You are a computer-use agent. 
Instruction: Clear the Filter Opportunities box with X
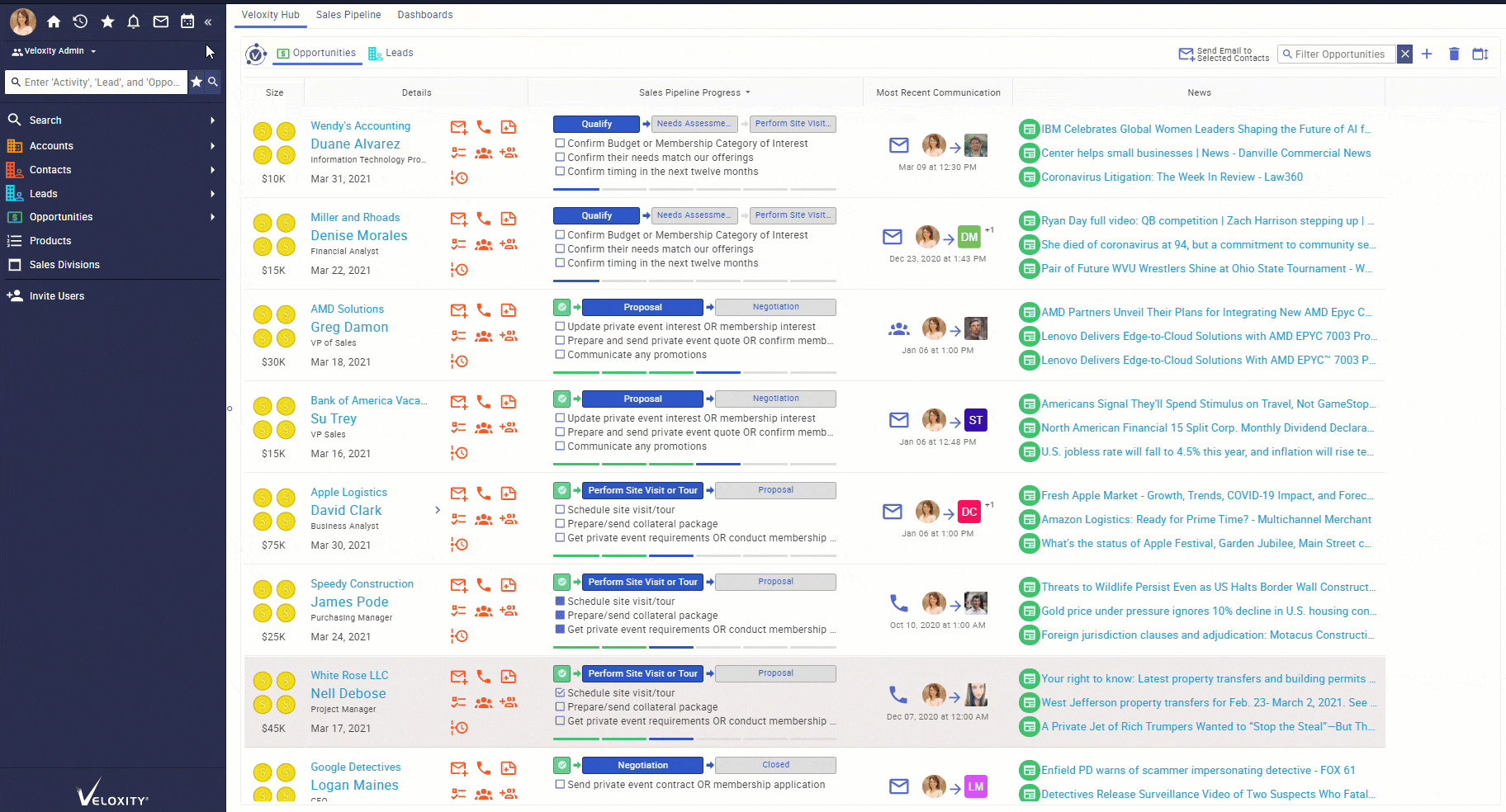click(1404, 54)
